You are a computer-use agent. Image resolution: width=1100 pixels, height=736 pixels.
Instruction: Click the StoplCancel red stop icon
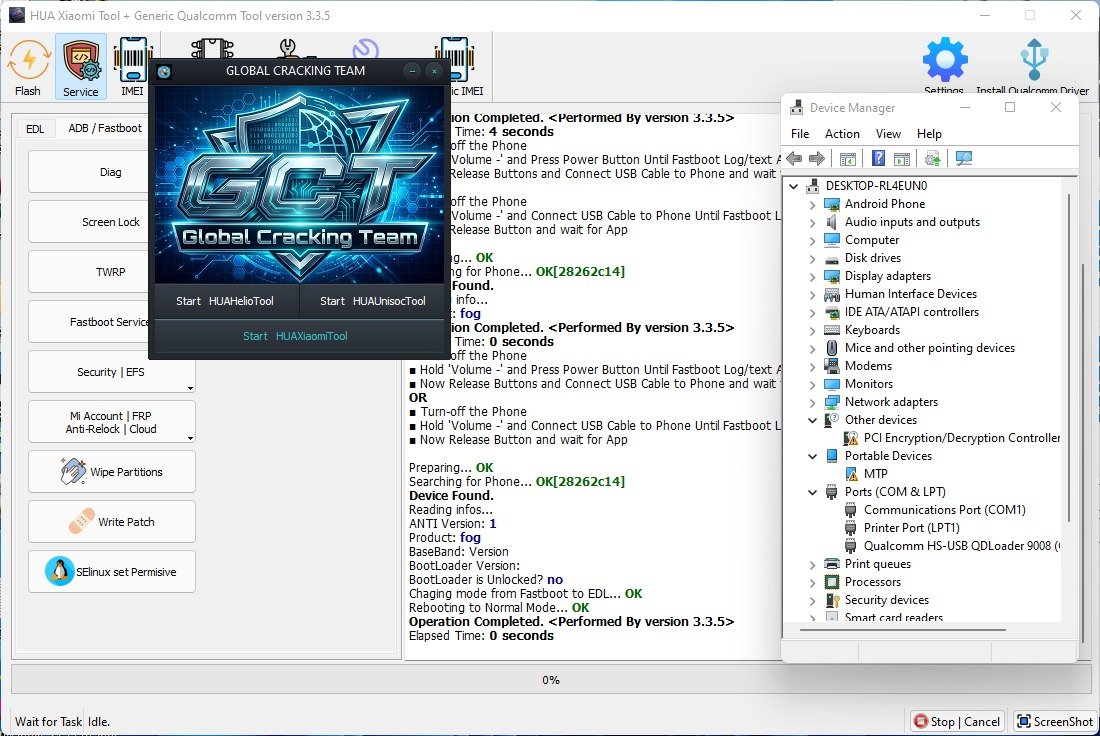point(920,721)
